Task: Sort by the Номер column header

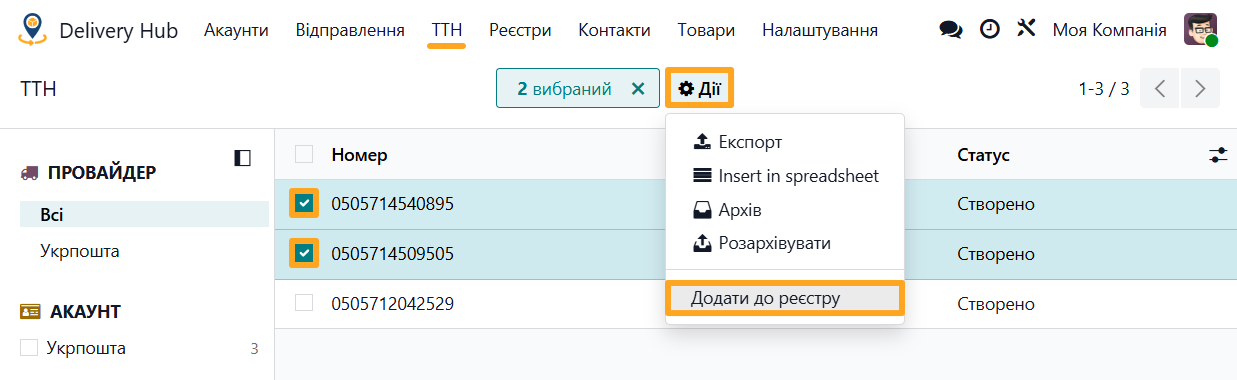Action: coord(359,155)
